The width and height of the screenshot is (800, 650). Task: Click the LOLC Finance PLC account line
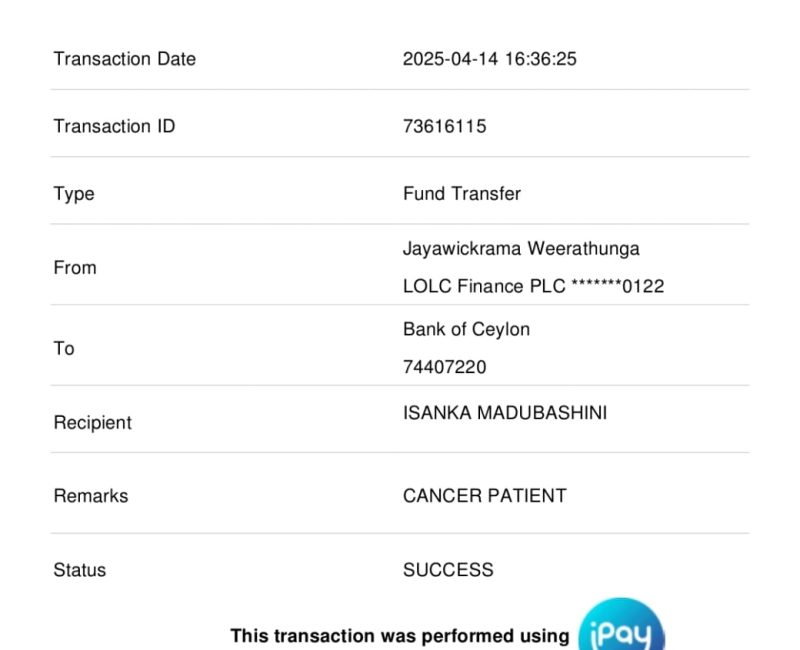[x=533, y=287]
